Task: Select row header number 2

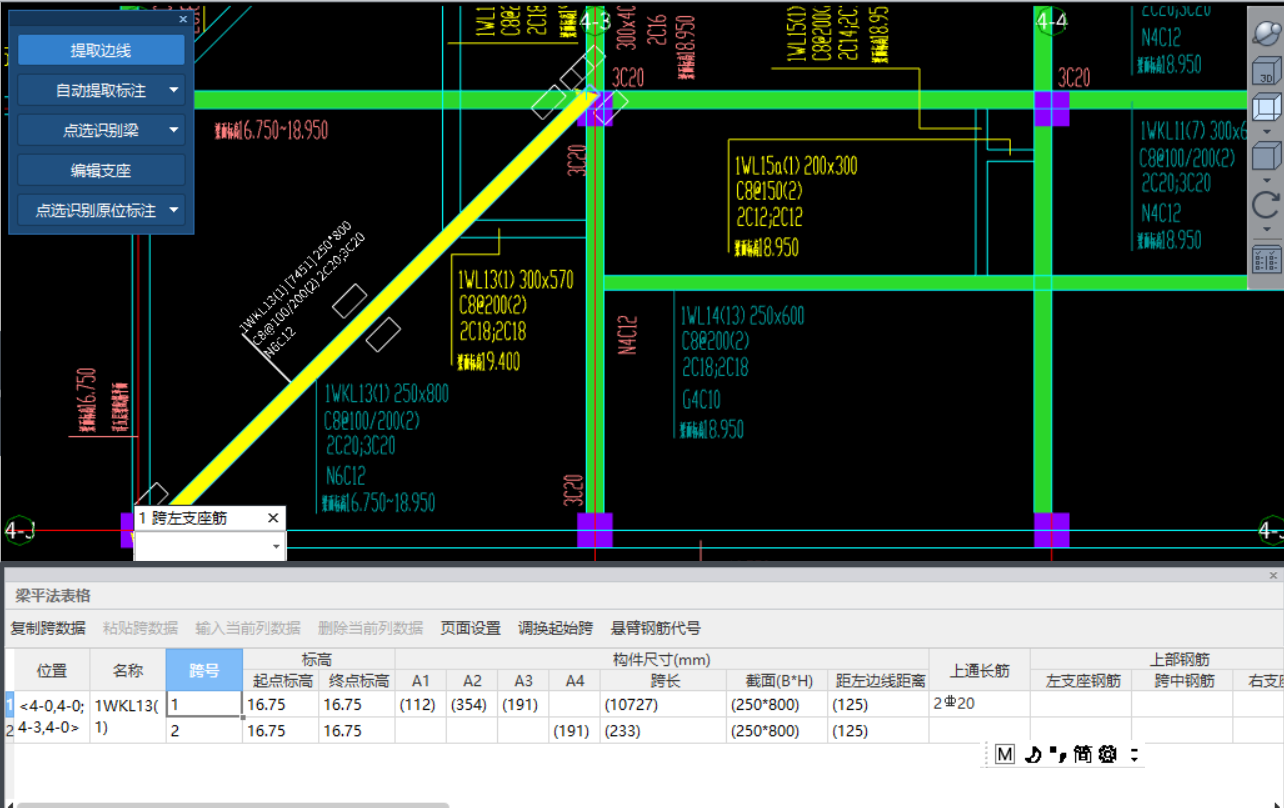Action: [x=8, y=730]
